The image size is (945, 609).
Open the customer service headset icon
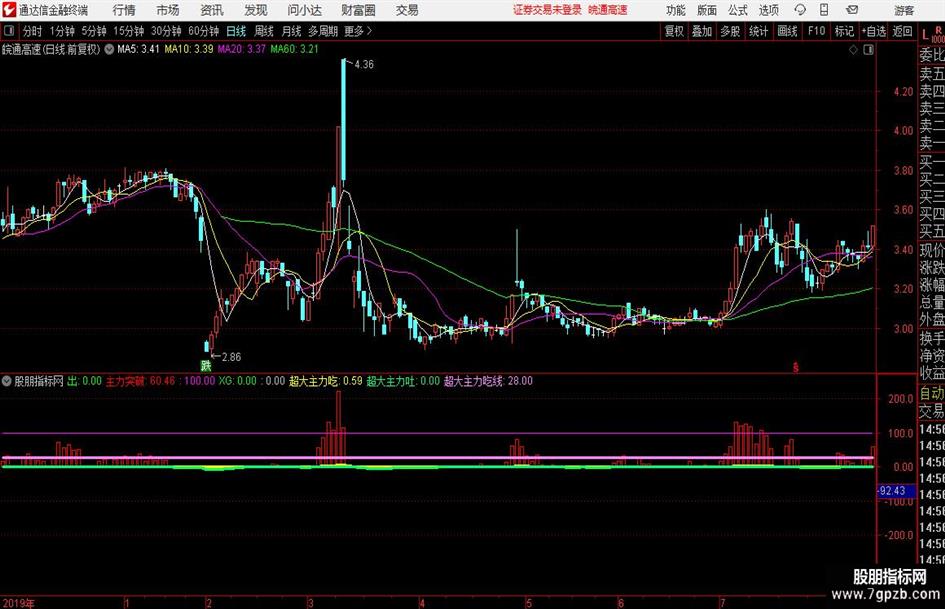(800, 10)
